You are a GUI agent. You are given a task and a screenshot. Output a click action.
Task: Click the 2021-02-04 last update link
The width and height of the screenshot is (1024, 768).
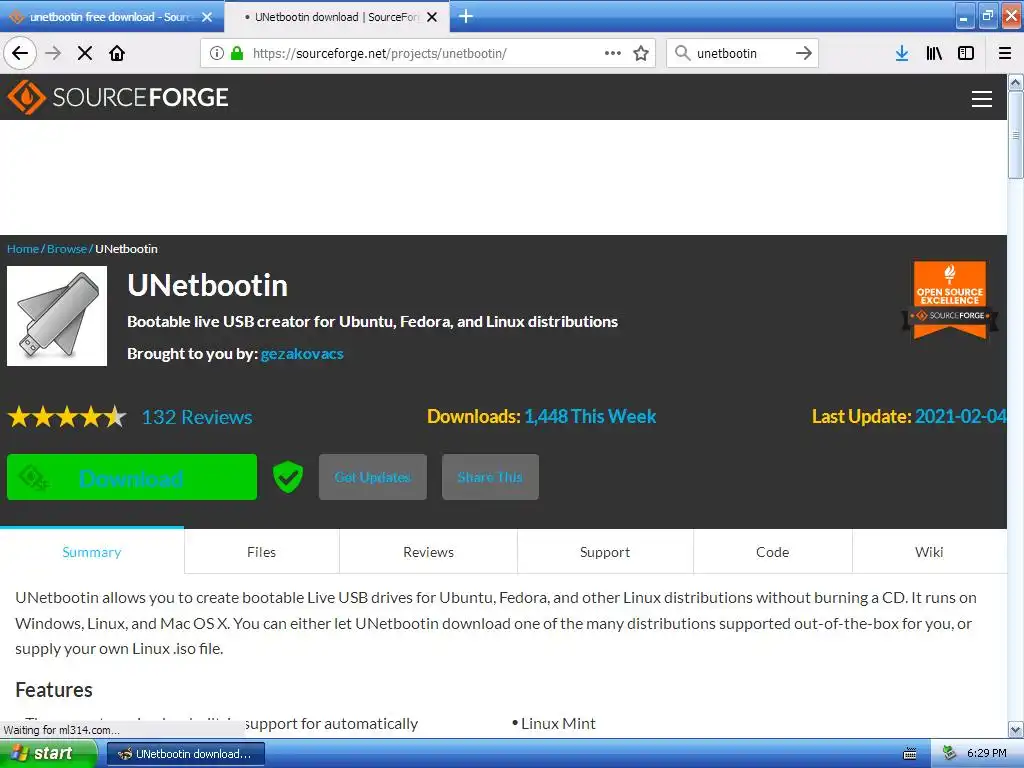point(961,417)
